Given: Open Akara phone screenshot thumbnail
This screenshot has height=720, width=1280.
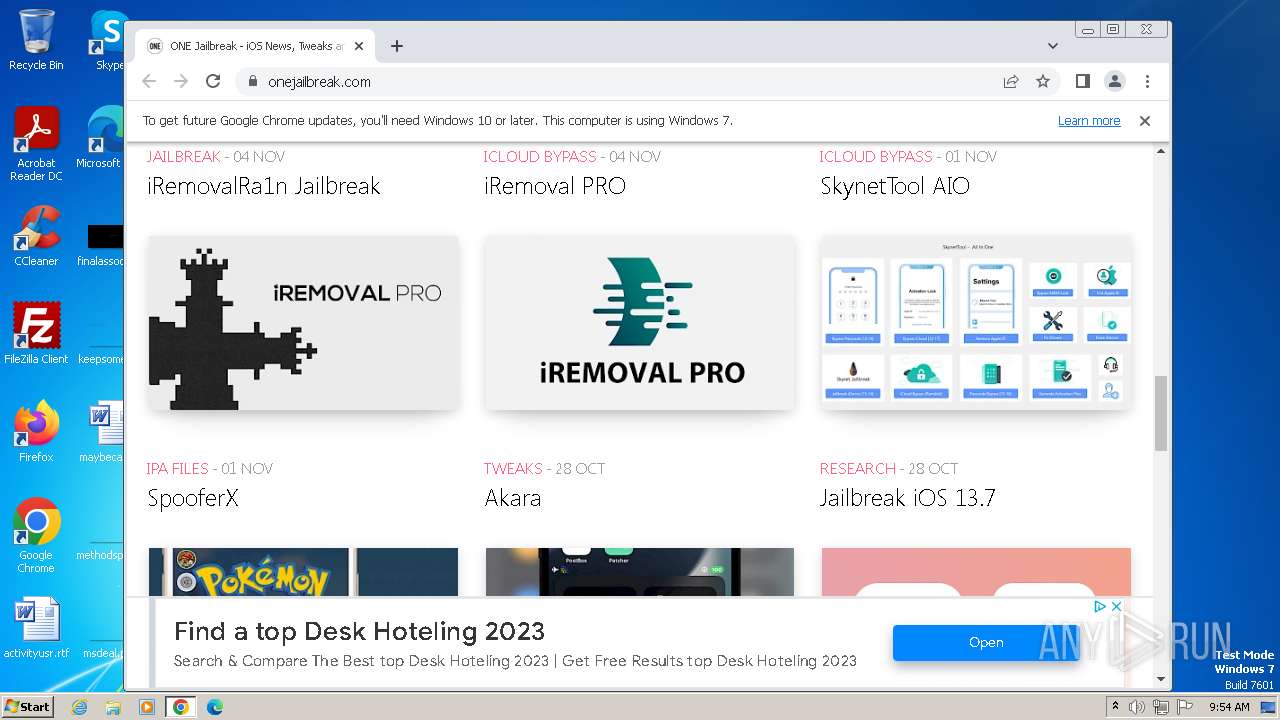Looking at the screenshot, I should click(x=640, y=572).
